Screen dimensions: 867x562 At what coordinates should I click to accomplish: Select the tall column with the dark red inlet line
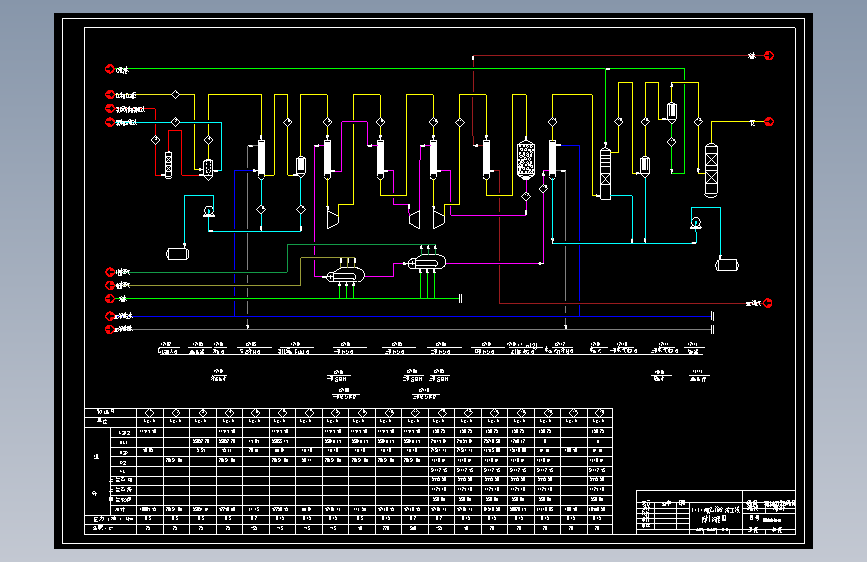(486, 159)
